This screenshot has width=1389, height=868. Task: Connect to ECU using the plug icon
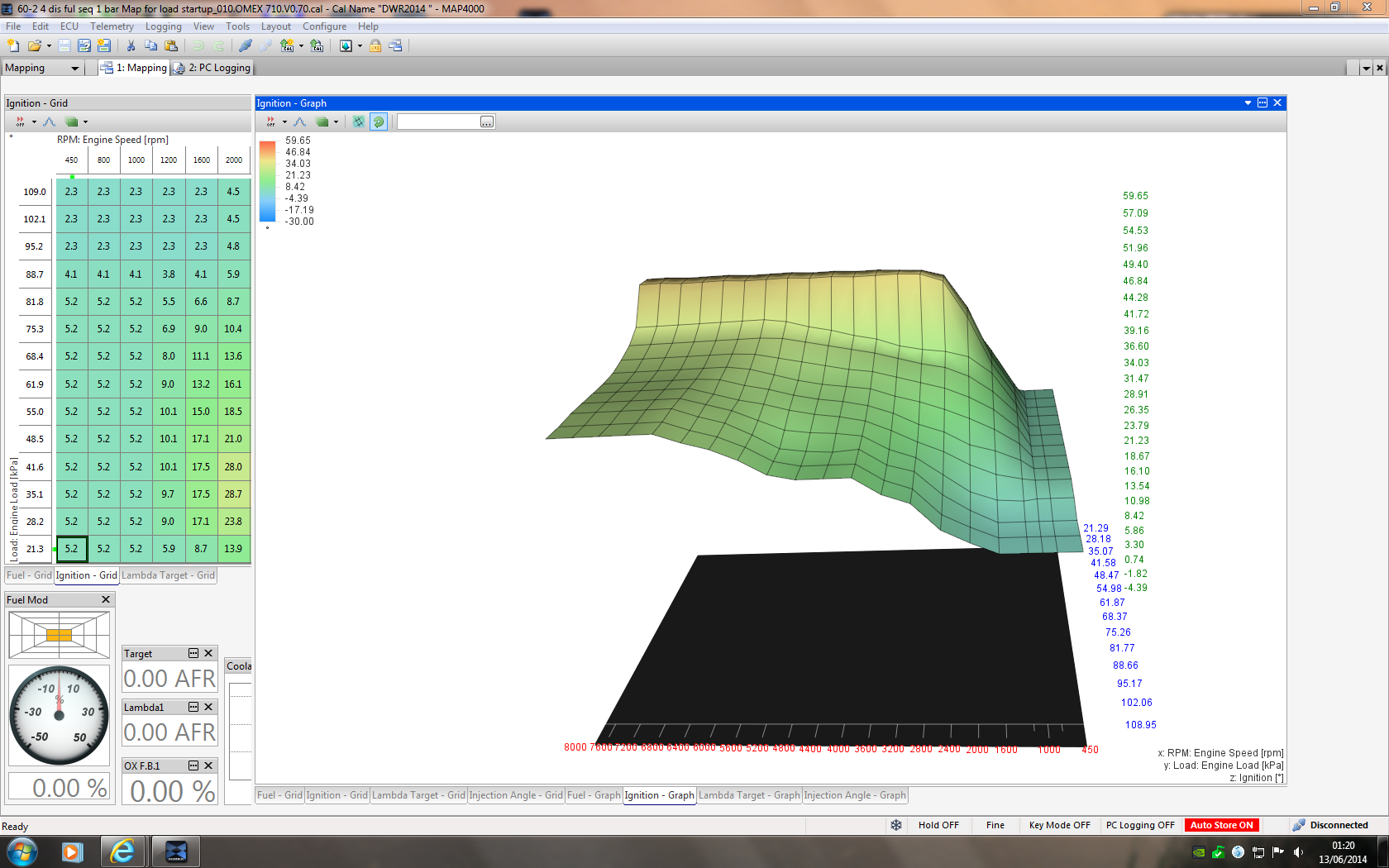pyautogui.click(x=246, y=45)
